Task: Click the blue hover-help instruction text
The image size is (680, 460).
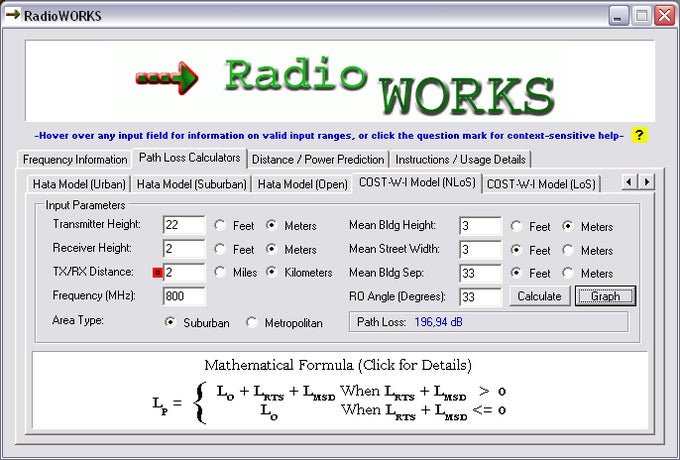Action: click(x=329, y=136)
